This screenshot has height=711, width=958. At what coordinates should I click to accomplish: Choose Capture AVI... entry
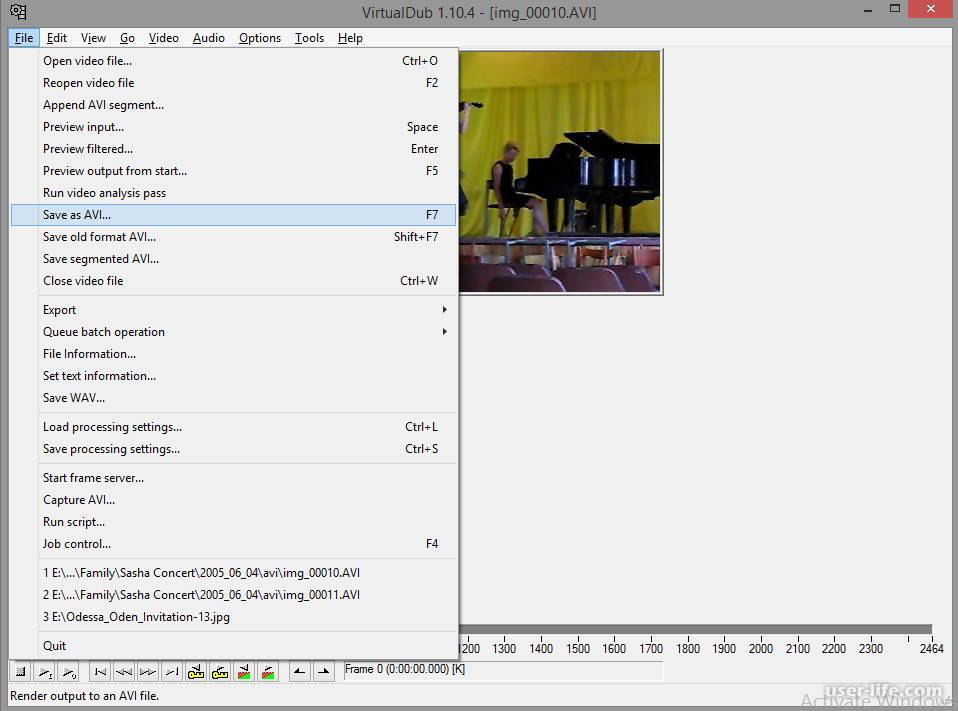pyautogui.click(x=233, y=500)
